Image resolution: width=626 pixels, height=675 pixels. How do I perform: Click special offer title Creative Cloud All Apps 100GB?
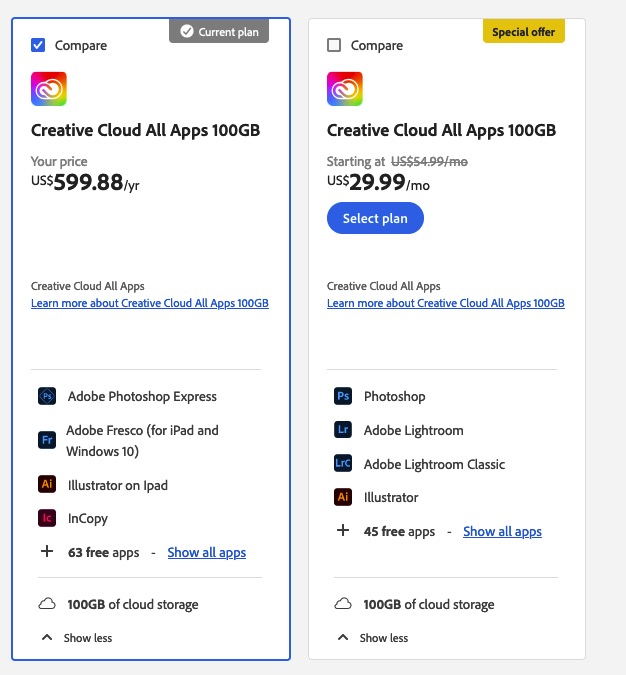pos(441,130)
